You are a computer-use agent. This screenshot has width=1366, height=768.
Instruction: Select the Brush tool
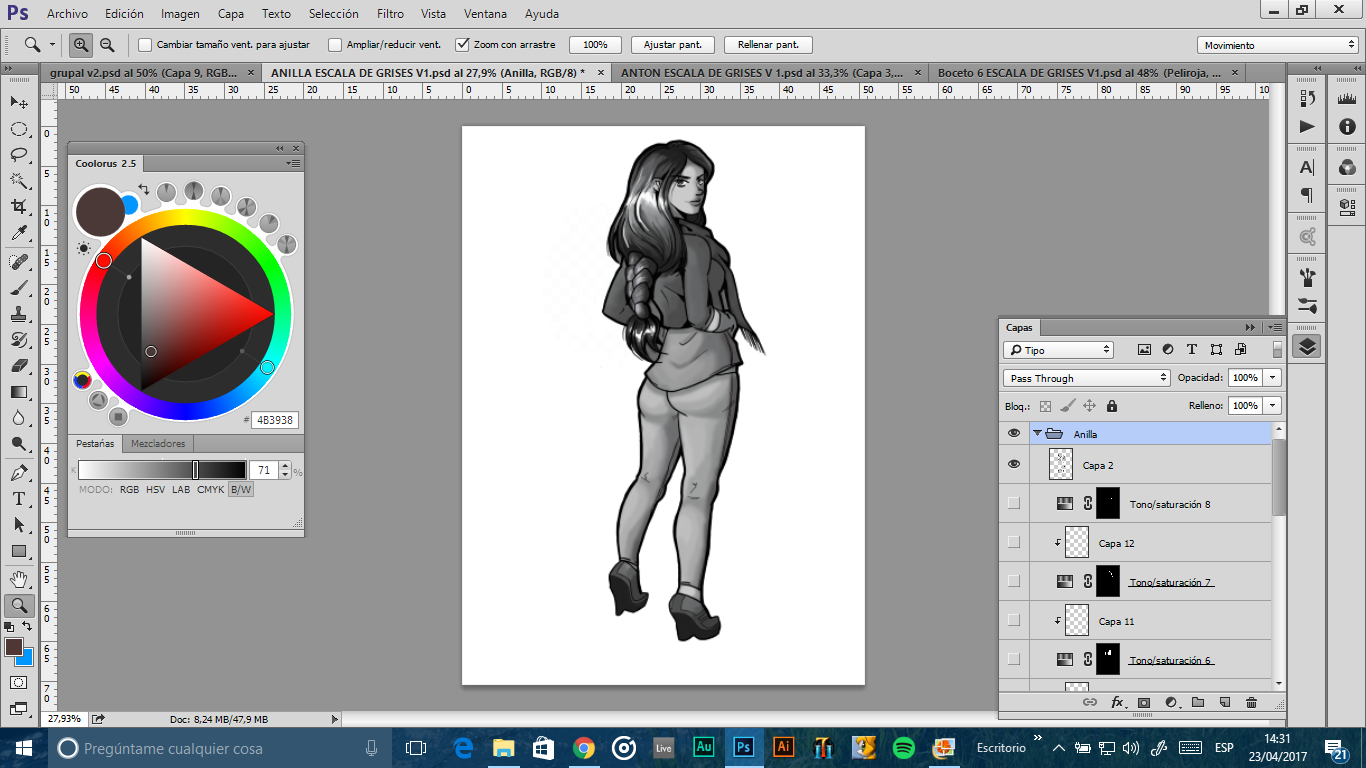pyautogui.click(x=19, y=287)
